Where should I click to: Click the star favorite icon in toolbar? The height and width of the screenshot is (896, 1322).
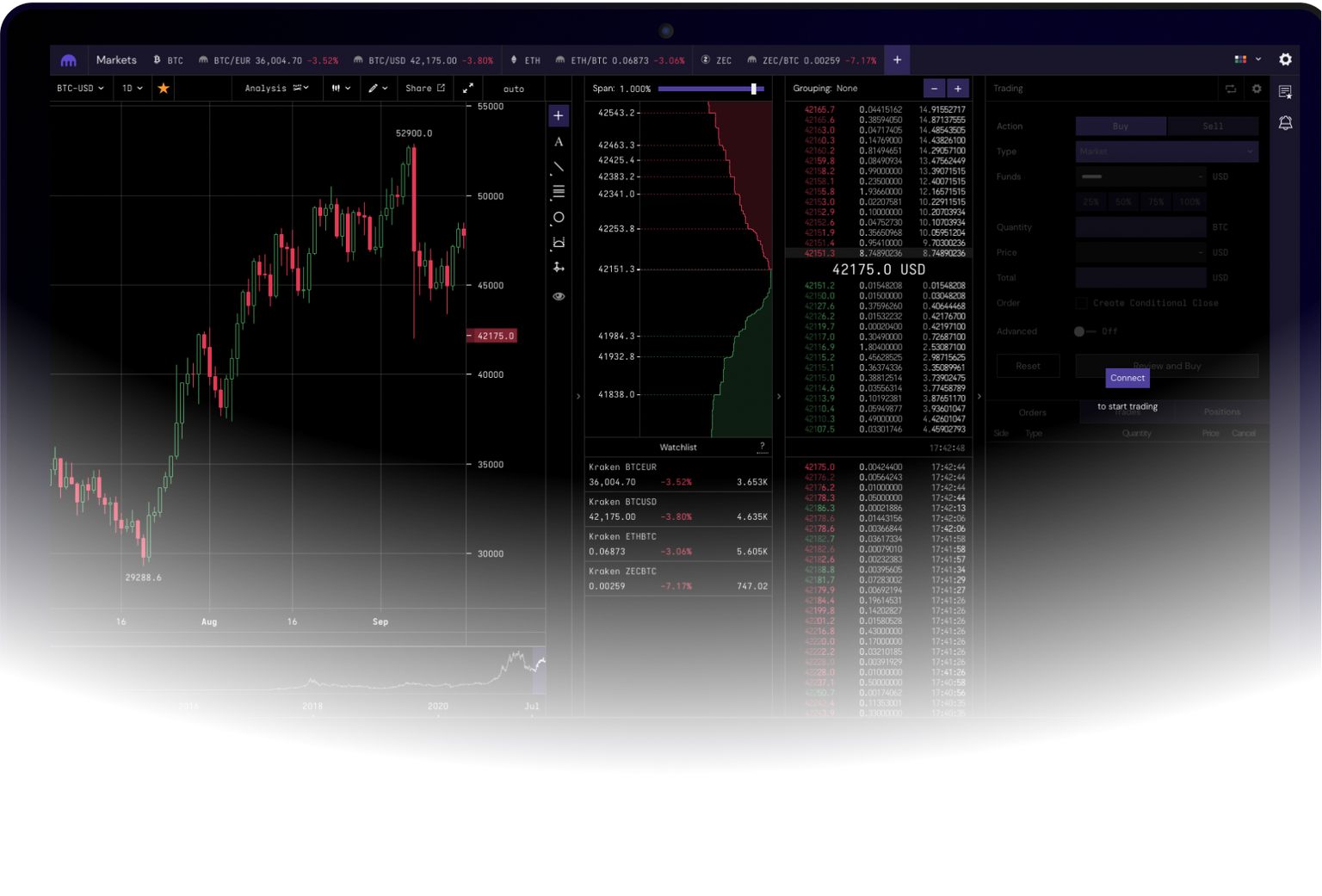(163, 88)
